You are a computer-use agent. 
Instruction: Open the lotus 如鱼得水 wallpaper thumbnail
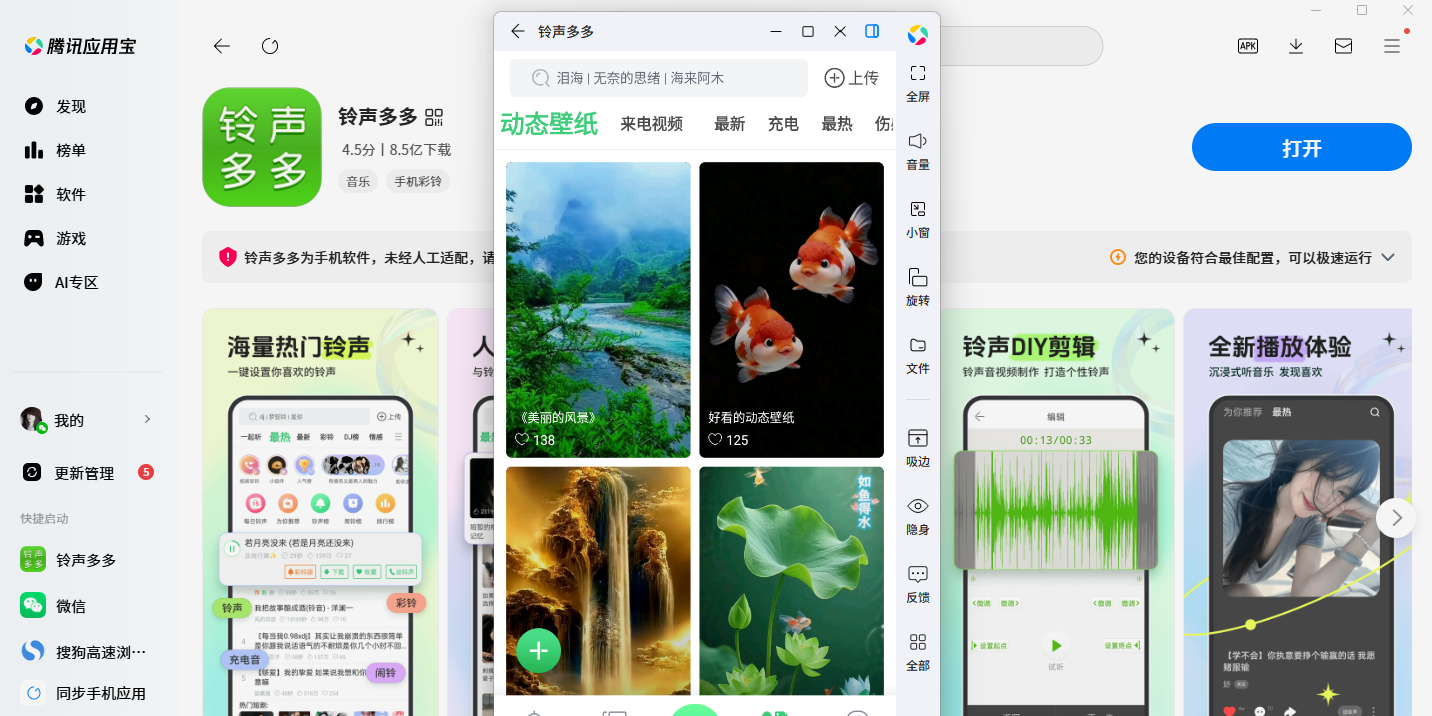[791, 581]
